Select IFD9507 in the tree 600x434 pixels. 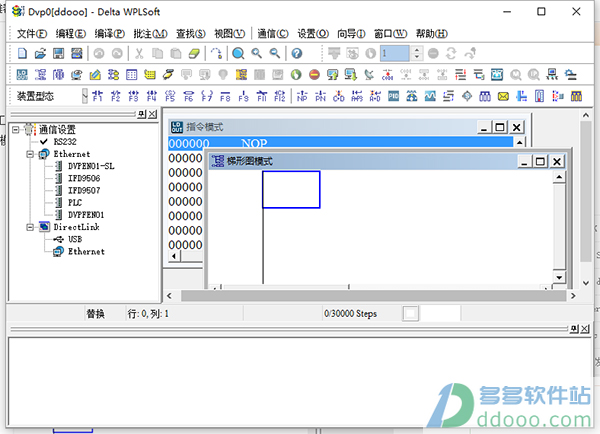click(84, 191)
